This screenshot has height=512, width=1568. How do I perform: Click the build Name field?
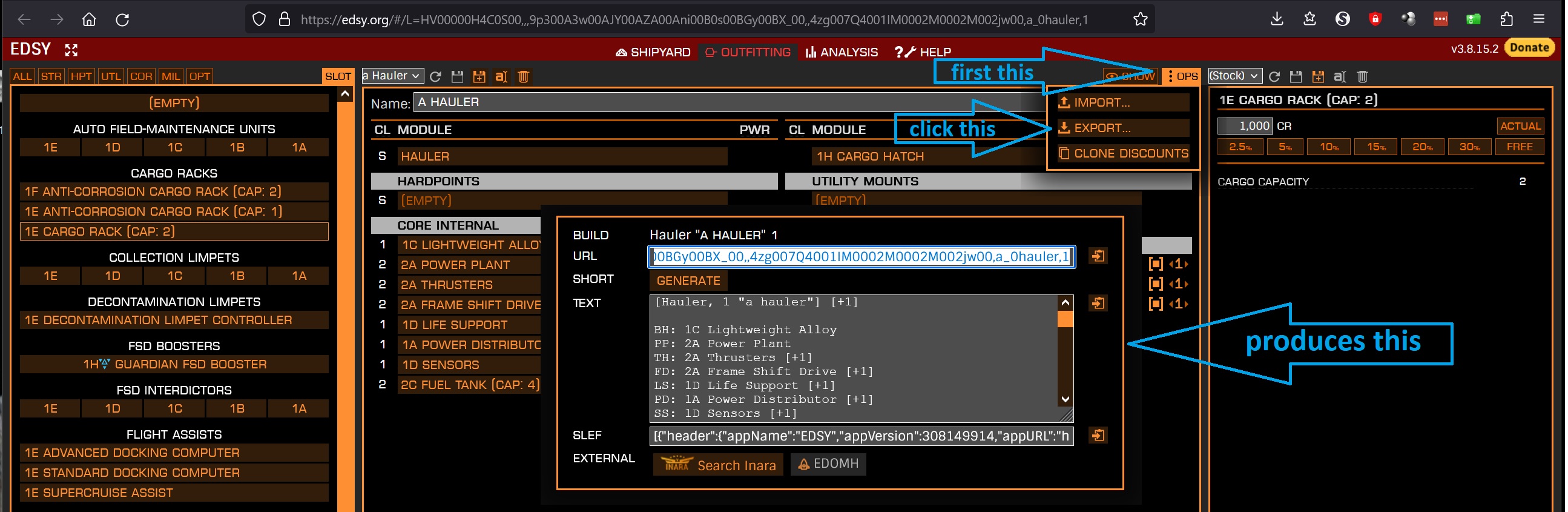(731, 102)
